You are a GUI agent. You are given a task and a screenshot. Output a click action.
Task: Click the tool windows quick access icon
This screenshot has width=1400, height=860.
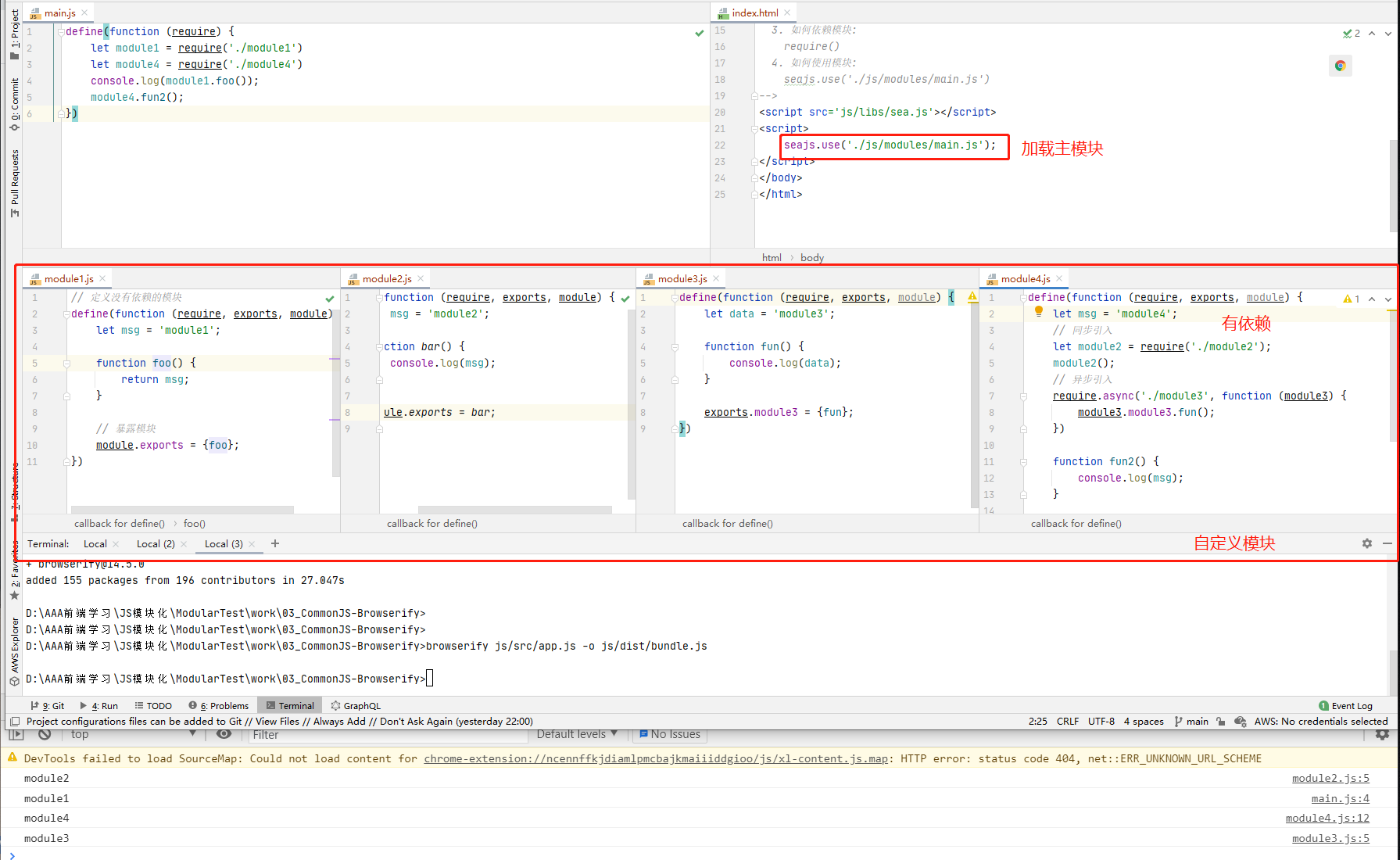pyautogui.click(x=14, y=722)
